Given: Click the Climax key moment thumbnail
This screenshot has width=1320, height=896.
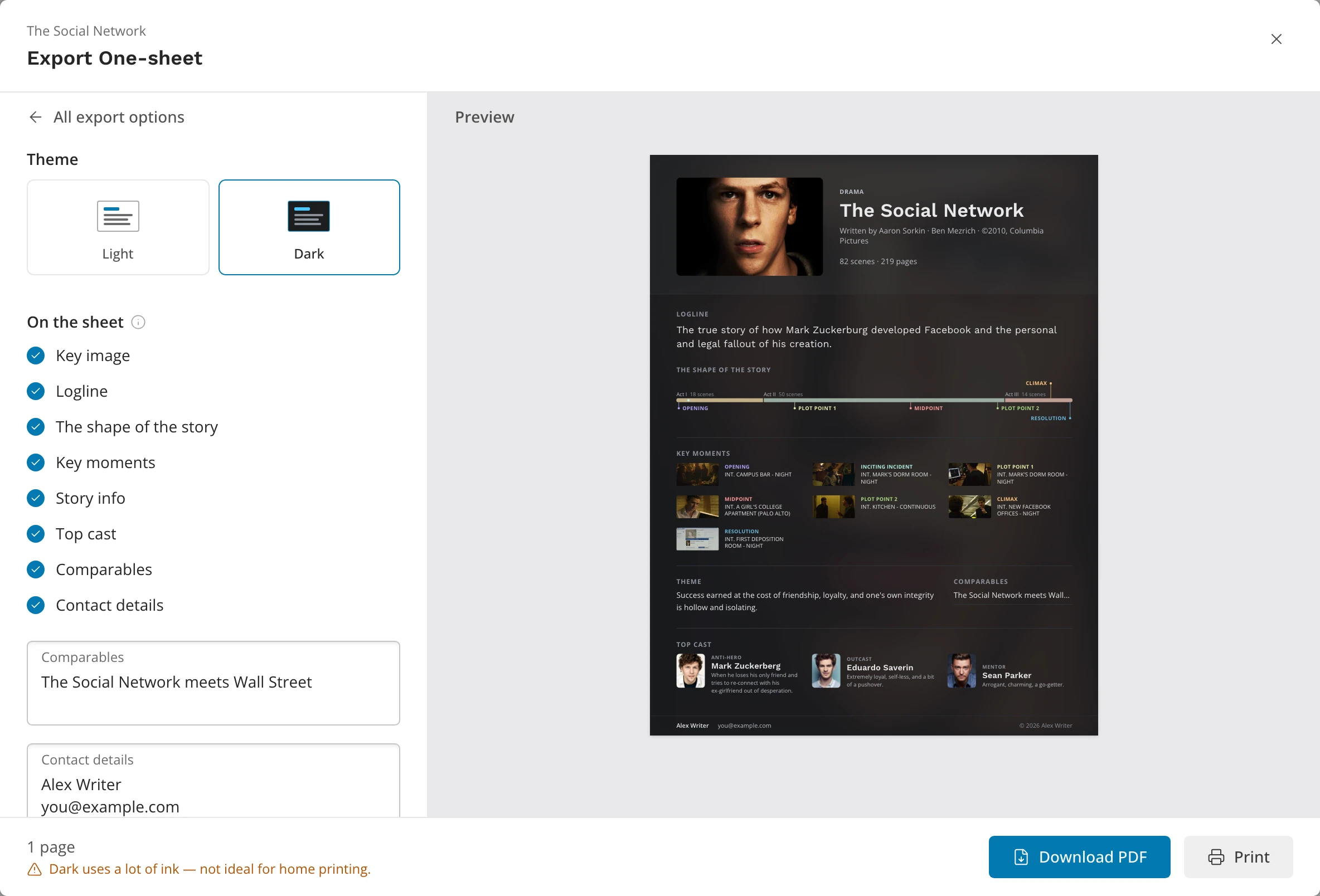Looking at the screenshot, I should tap(969, 507).
